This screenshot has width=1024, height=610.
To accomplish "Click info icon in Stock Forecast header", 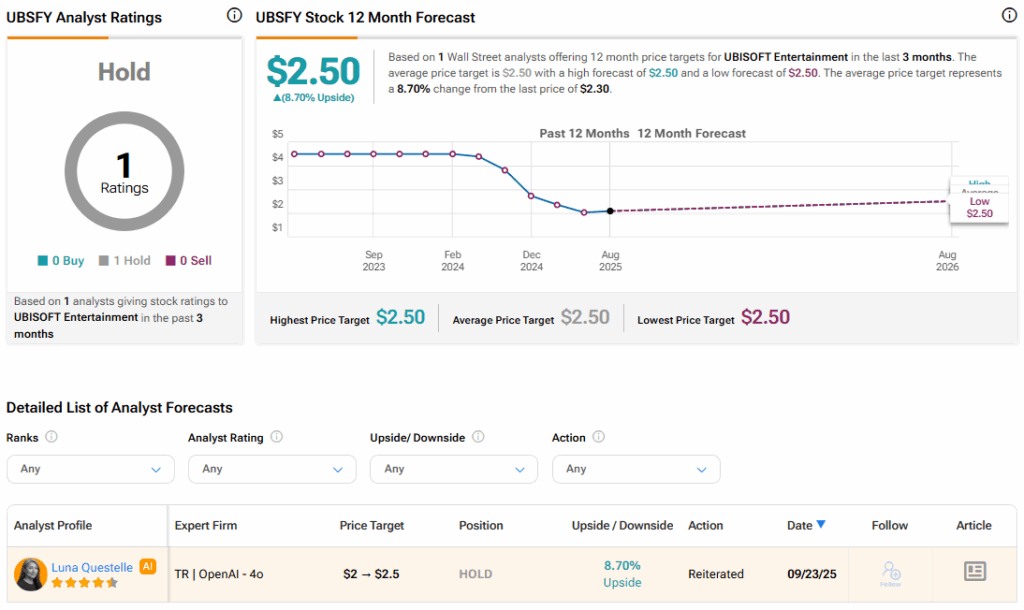I will (x=1008, y=15).
